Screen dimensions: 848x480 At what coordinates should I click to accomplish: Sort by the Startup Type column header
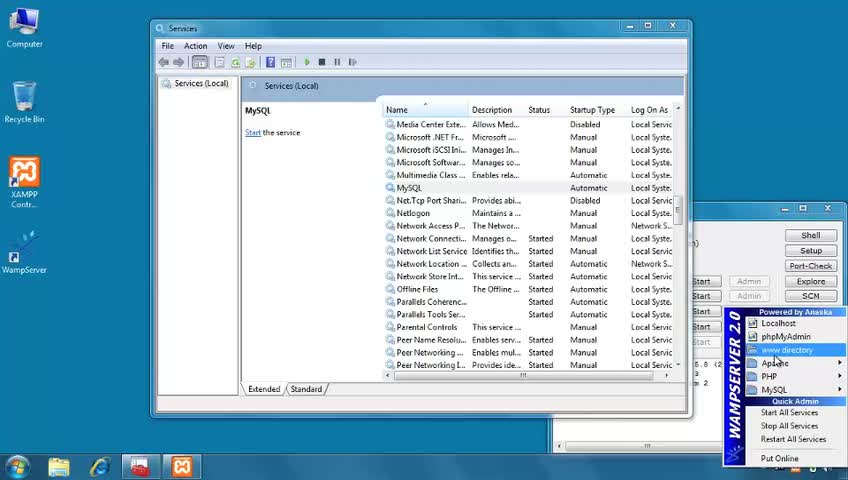(x=596, y=110)
